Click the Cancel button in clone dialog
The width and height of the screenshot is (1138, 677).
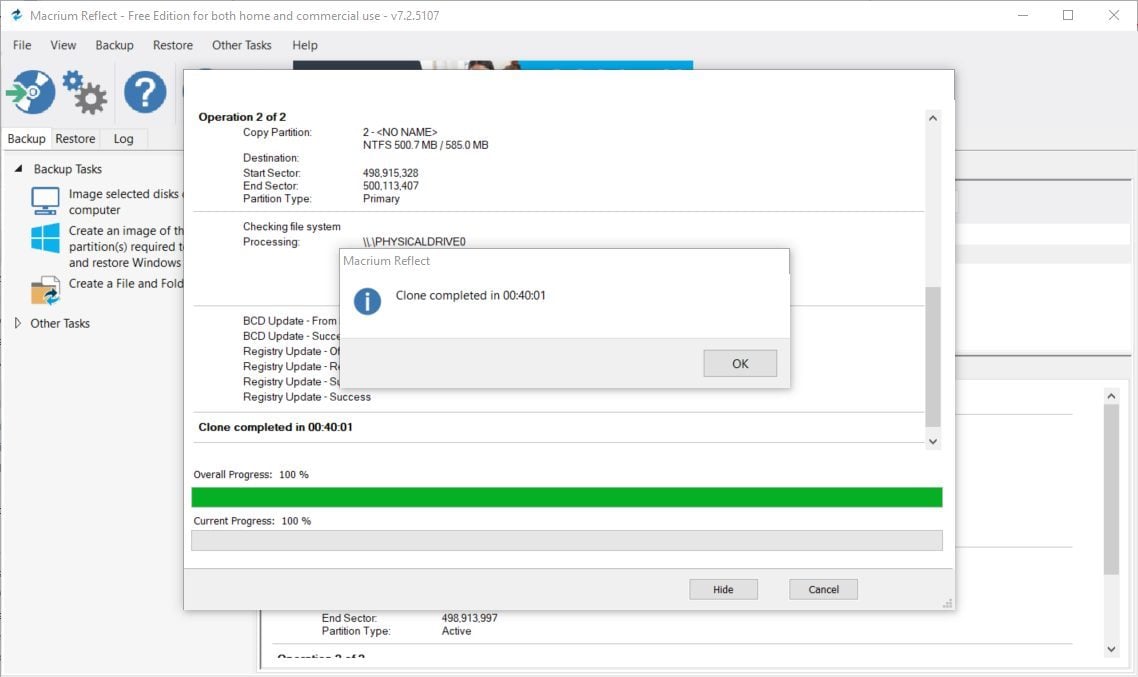coord(823,589)
